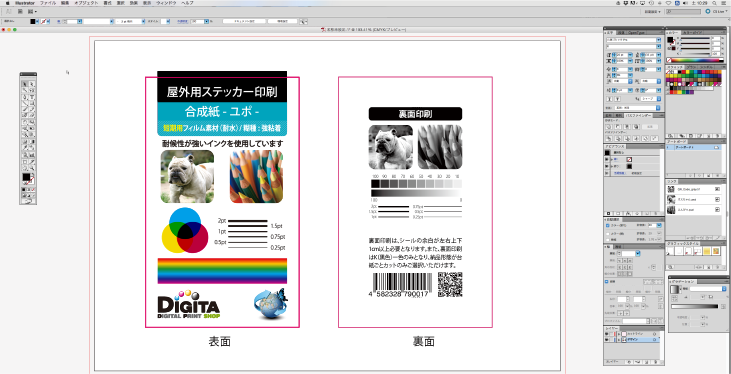Switch to the OpenType tab

click(x=636, y=33)
